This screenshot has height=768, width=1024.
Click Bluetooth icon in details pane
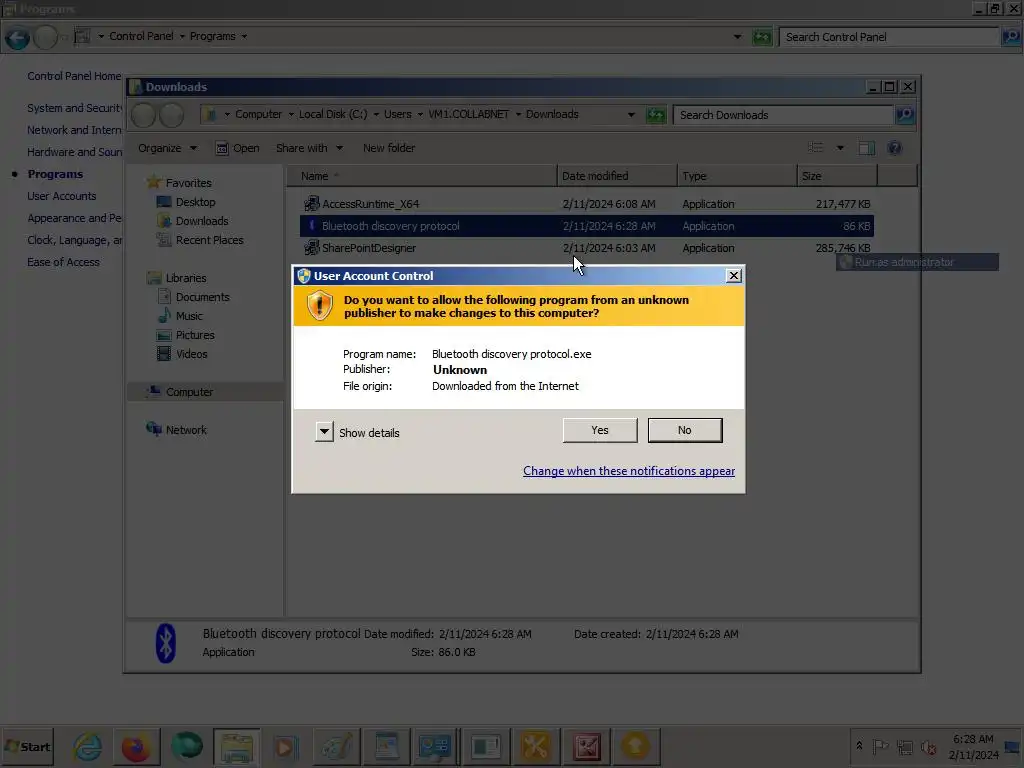[166, 643]
